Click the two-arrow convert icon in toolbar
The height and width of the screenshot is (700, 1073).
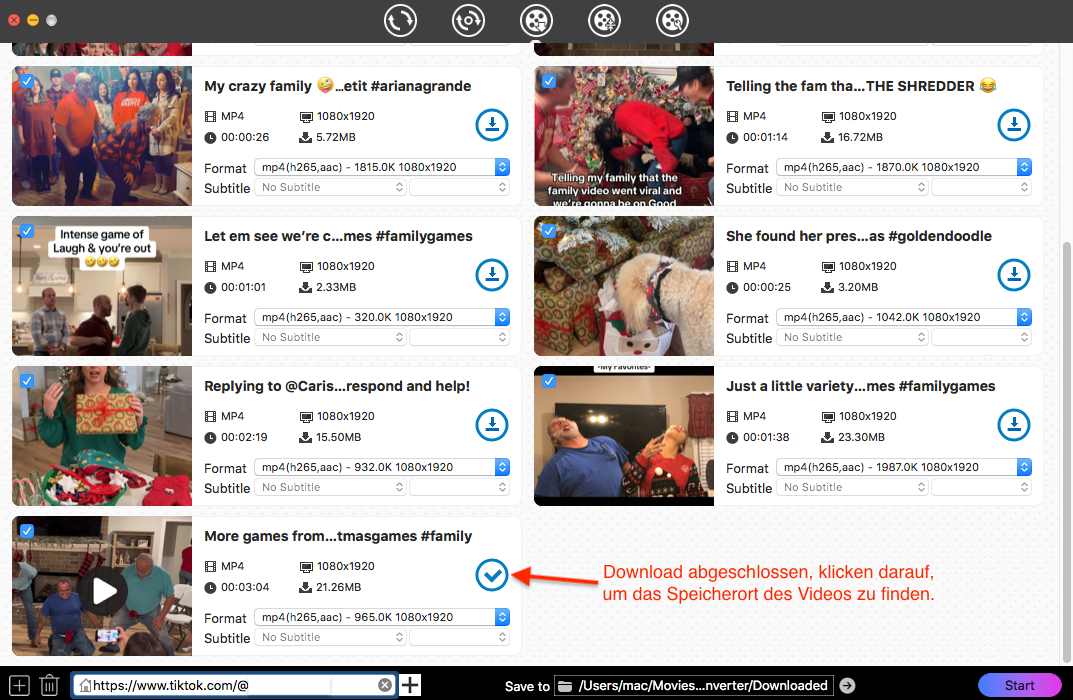401,20
